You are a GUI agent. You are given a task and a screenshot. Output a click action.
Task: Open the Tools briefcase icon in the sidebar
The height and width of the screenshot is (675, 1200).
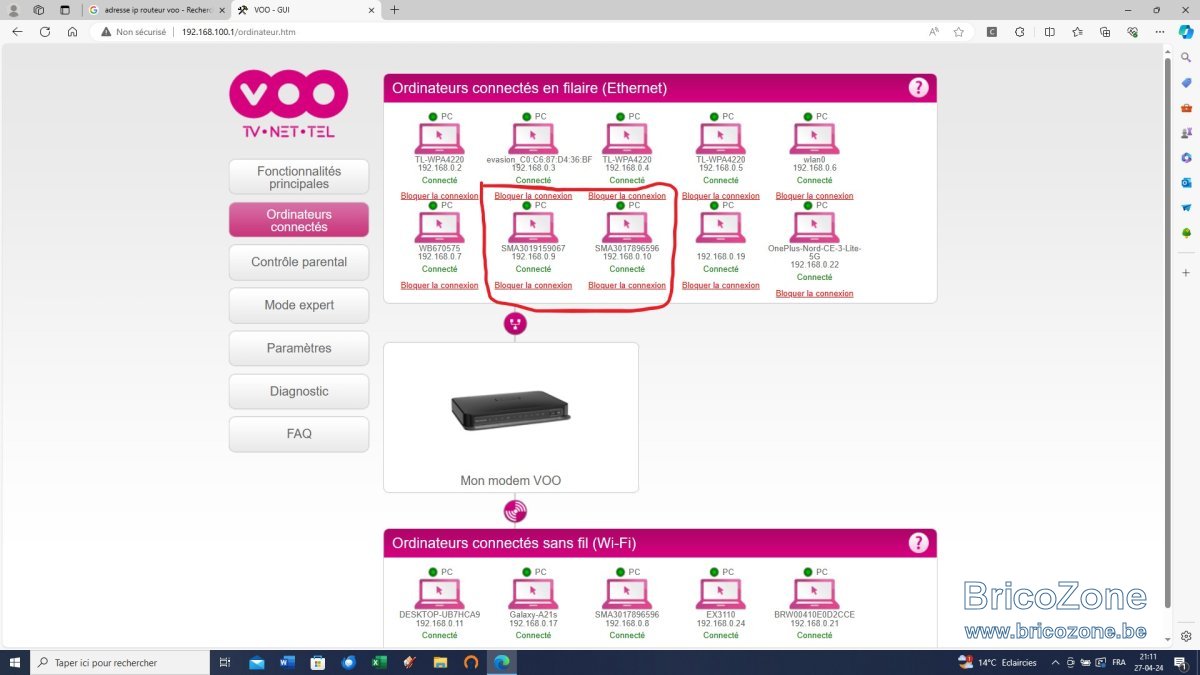point(1186,108)
